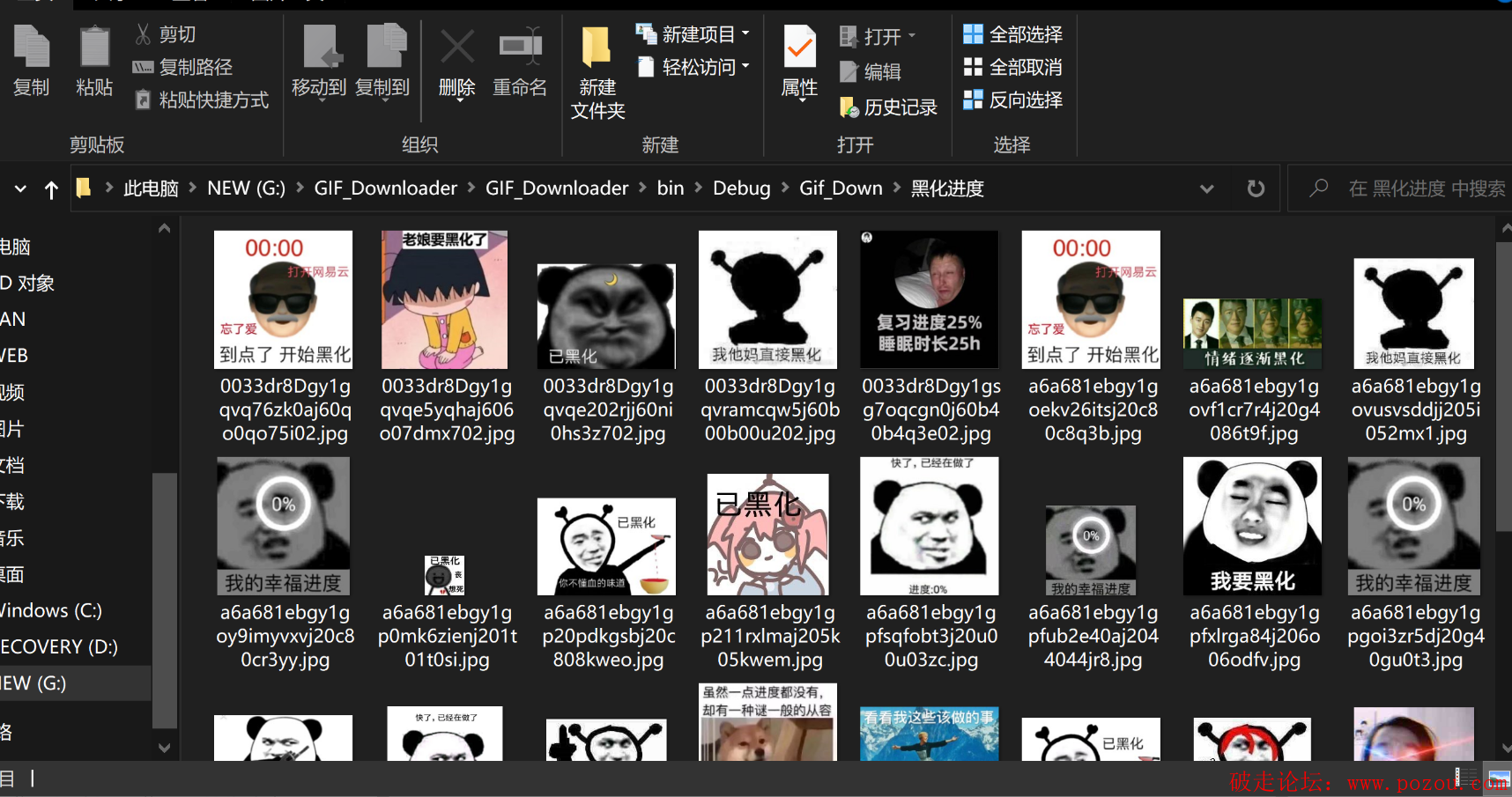Select Windows (C:) in navigation pane
1512x797 pixels.
pos(51,610)
